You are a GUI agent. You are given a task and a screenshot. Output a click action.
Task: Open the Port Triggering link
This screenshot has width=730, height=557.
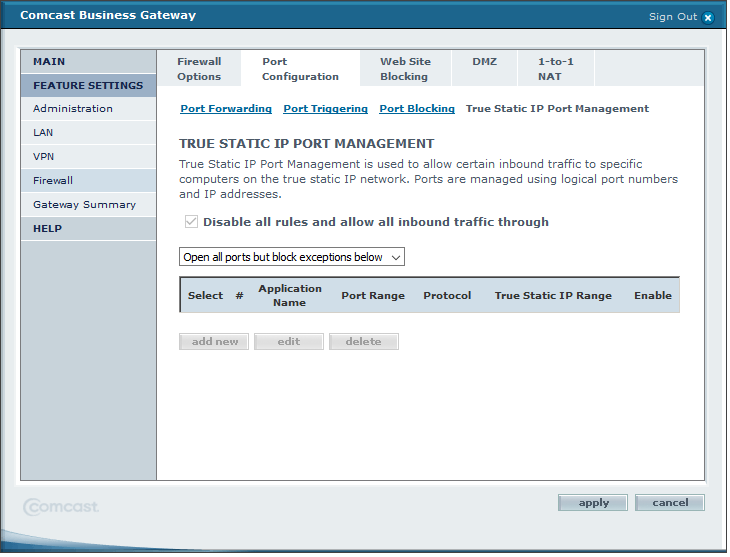tap(327, 109)
